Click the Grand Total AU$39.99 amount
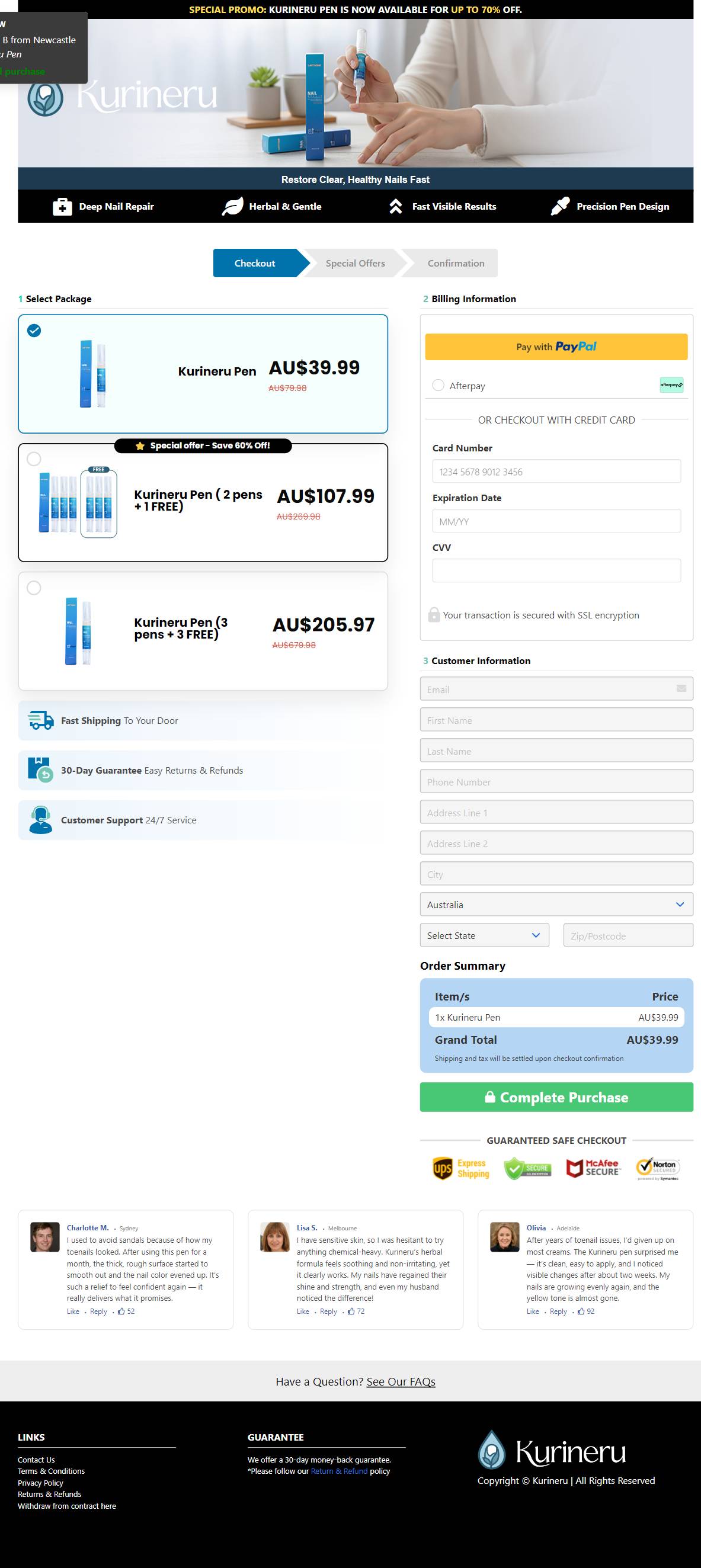 coord(652,1040)
